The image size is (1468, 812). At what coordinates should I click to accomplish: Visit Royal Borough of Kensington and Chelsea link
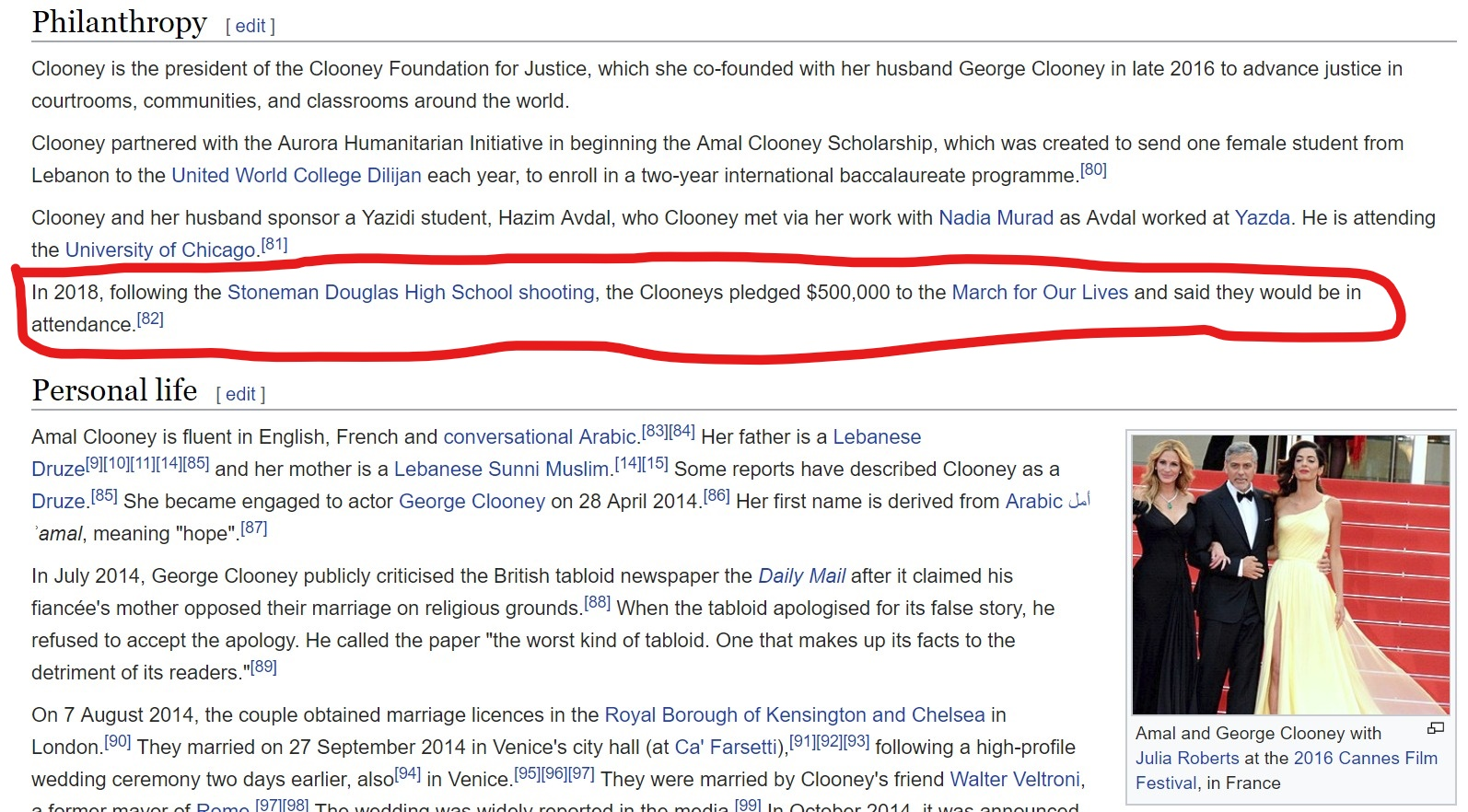point(794,714)
